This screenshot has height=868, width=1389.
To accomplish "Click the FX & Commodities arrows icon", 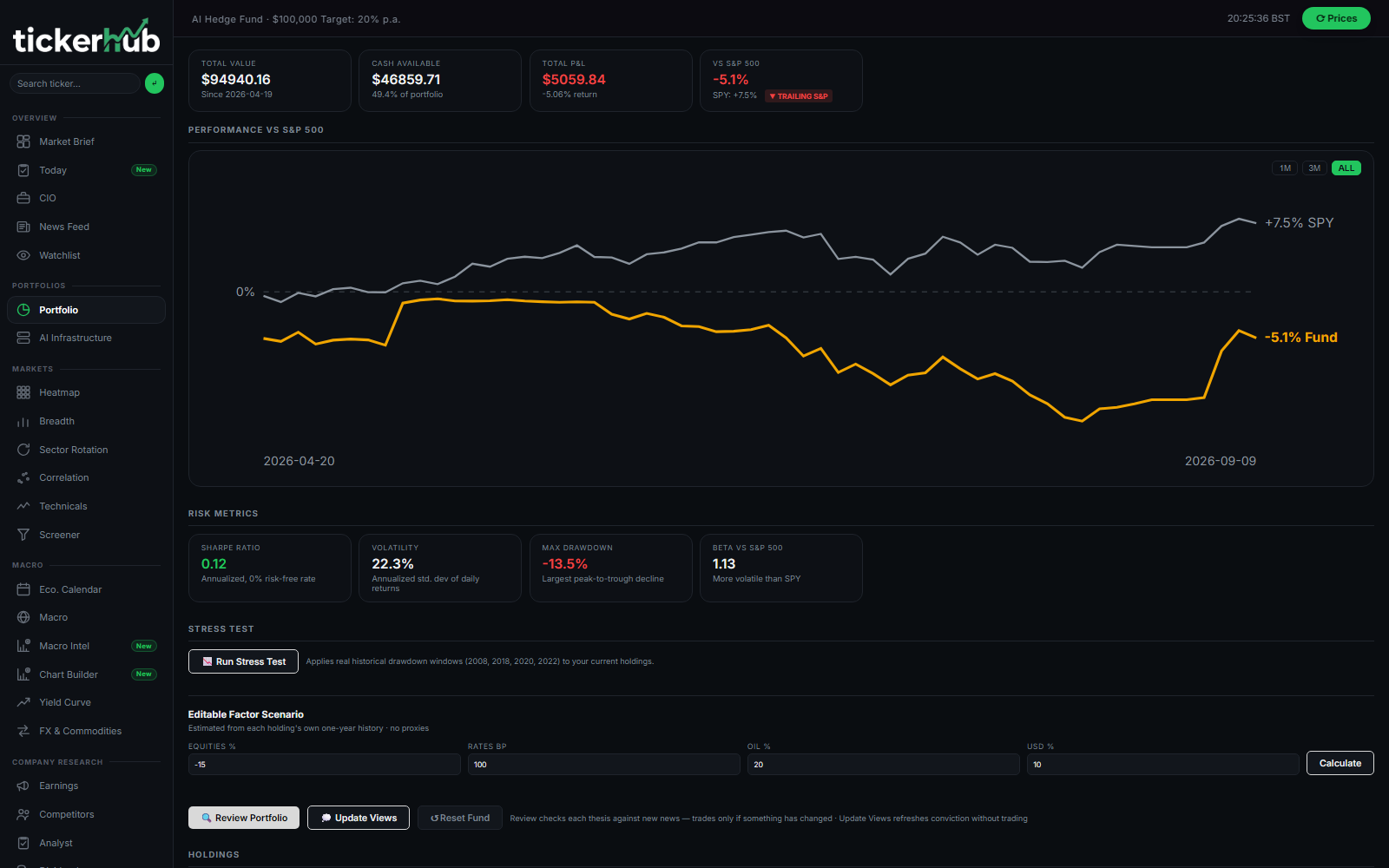I will (23, 731).
